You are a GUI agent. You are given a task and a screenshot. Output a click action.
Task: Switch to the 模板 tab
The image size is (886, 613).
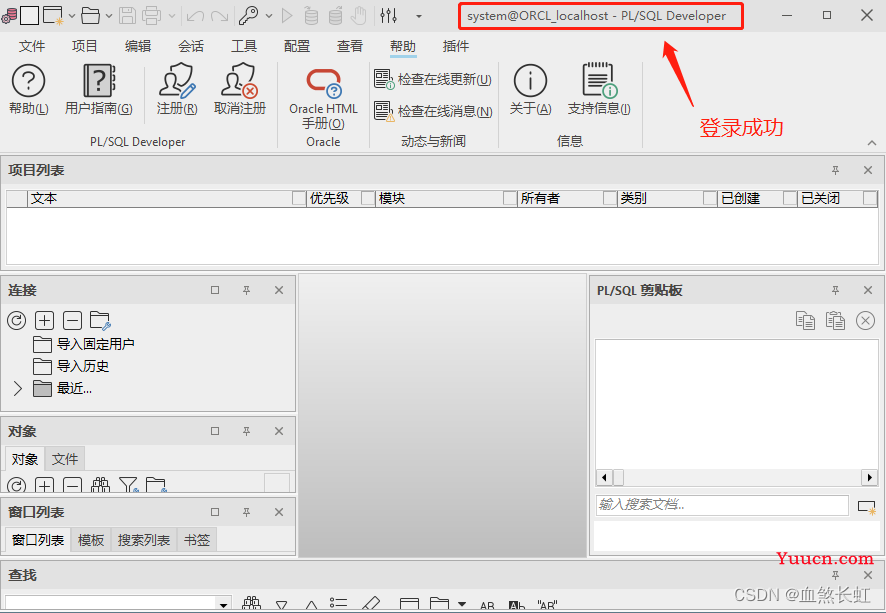[91, 540]
